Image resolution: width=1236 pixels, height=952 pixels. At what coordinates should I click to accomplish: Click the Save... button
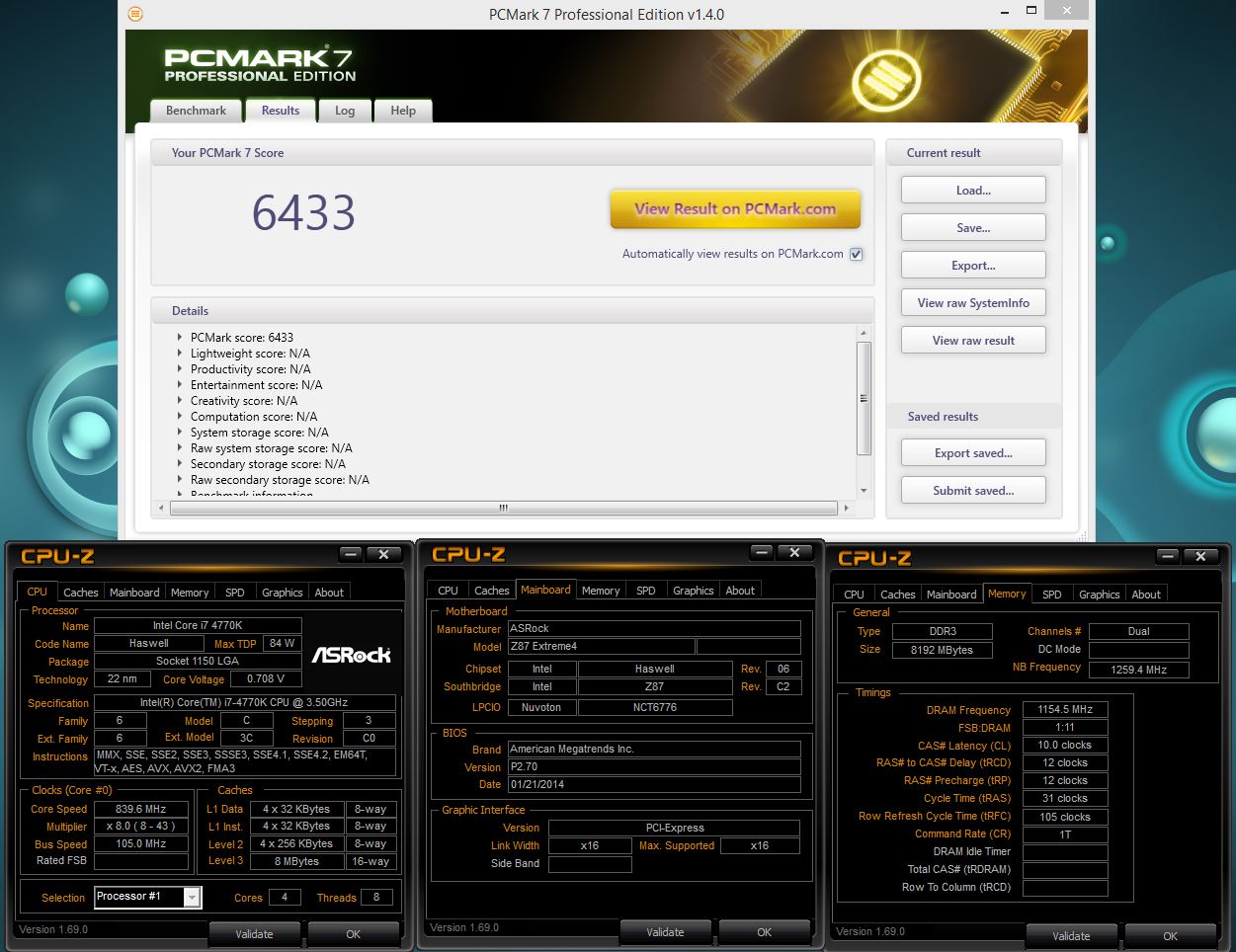pos(973,228)
